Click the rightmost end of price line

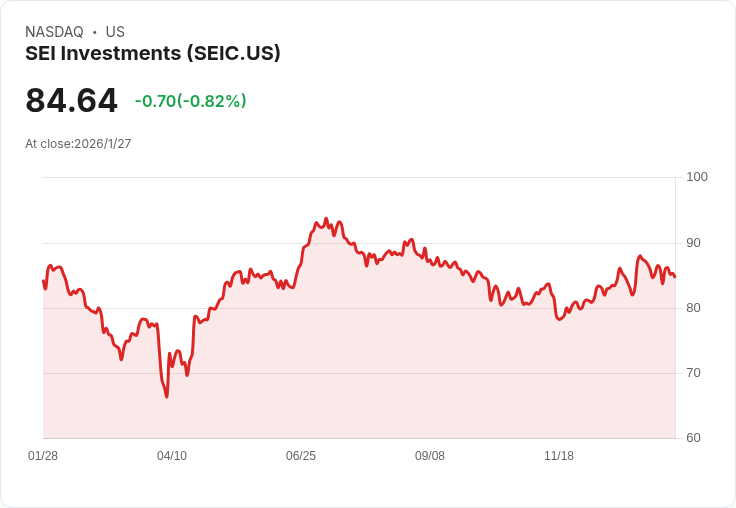(x=675, y=277)
